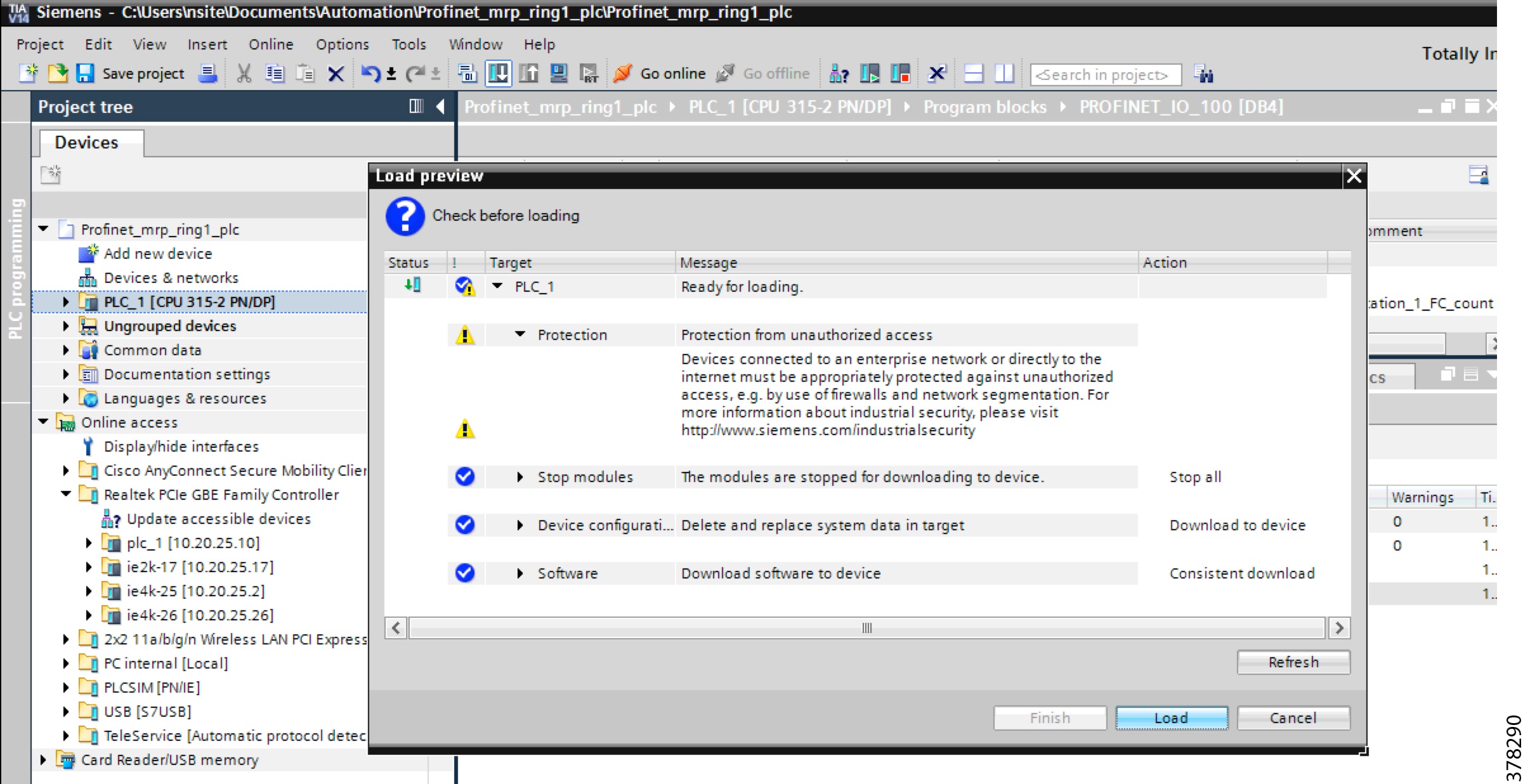Click the Go online toolbar button
Viewport: 1523px width, 784px height.
click(660, 74)
